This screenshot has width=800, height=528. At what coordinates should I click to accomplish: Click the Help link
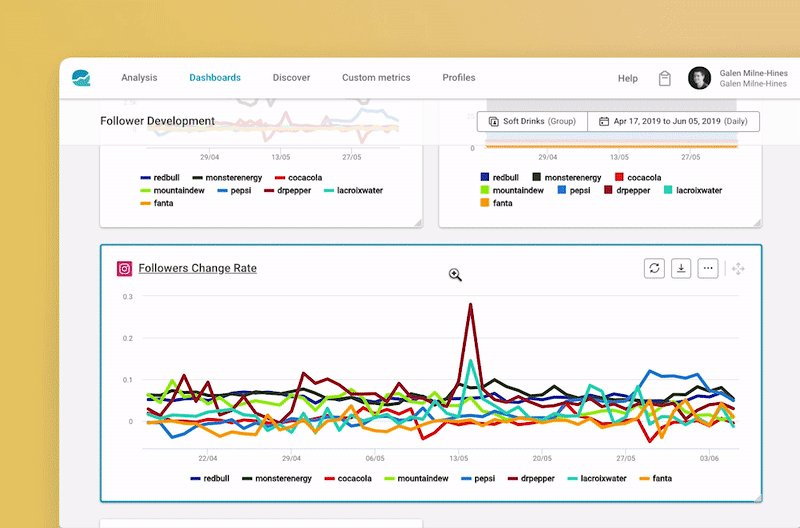pyautogui.click(x=628, y=78)
